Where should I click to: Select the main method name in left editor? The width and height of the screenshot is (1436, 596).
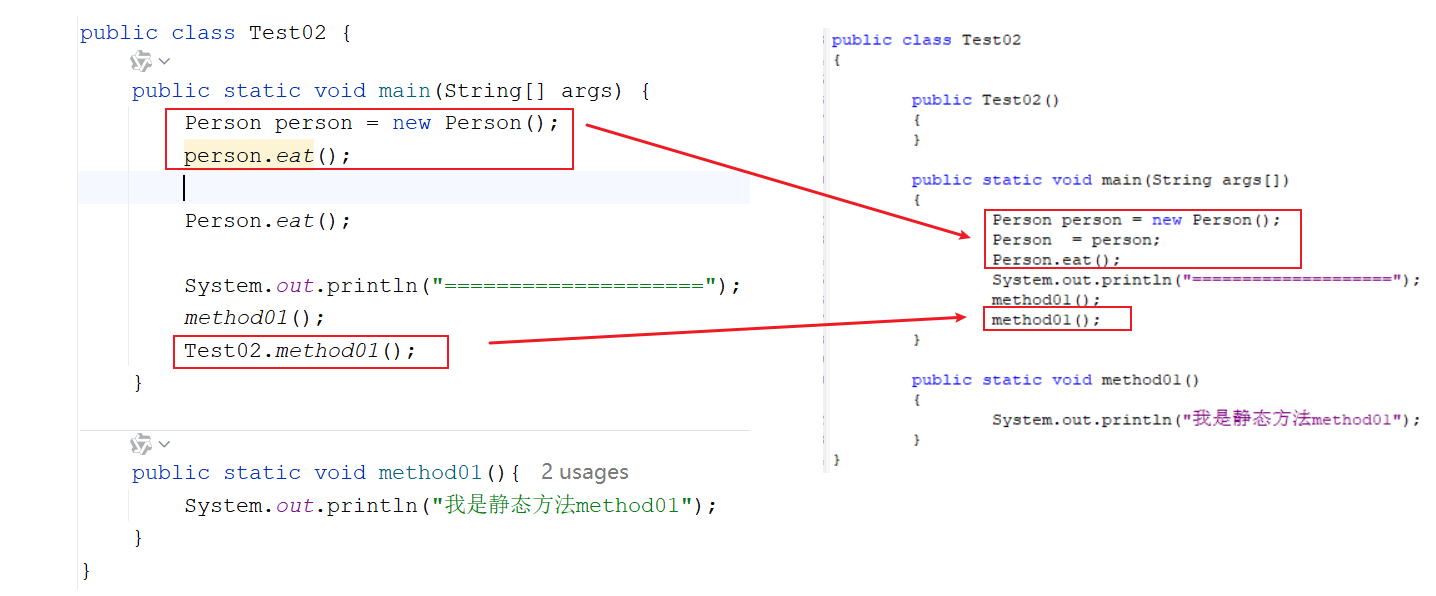click(x=404, y=91)
